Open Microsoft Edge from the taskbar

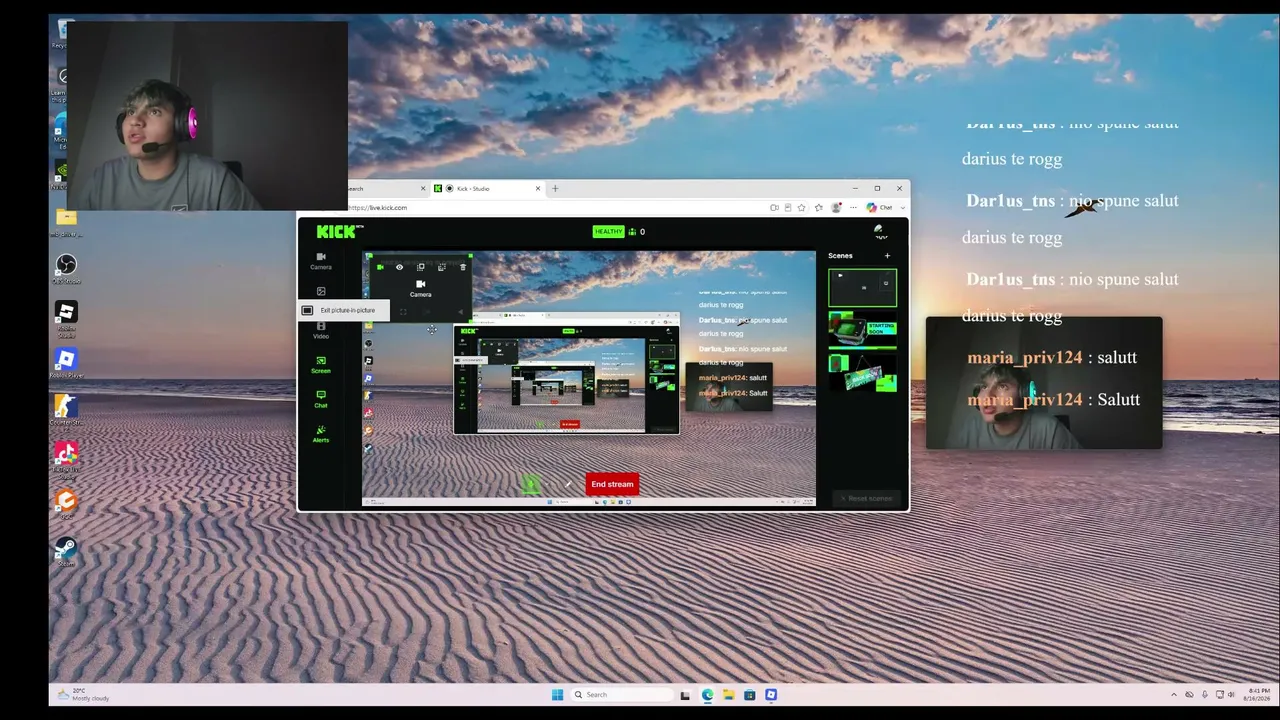pos(707,695)
